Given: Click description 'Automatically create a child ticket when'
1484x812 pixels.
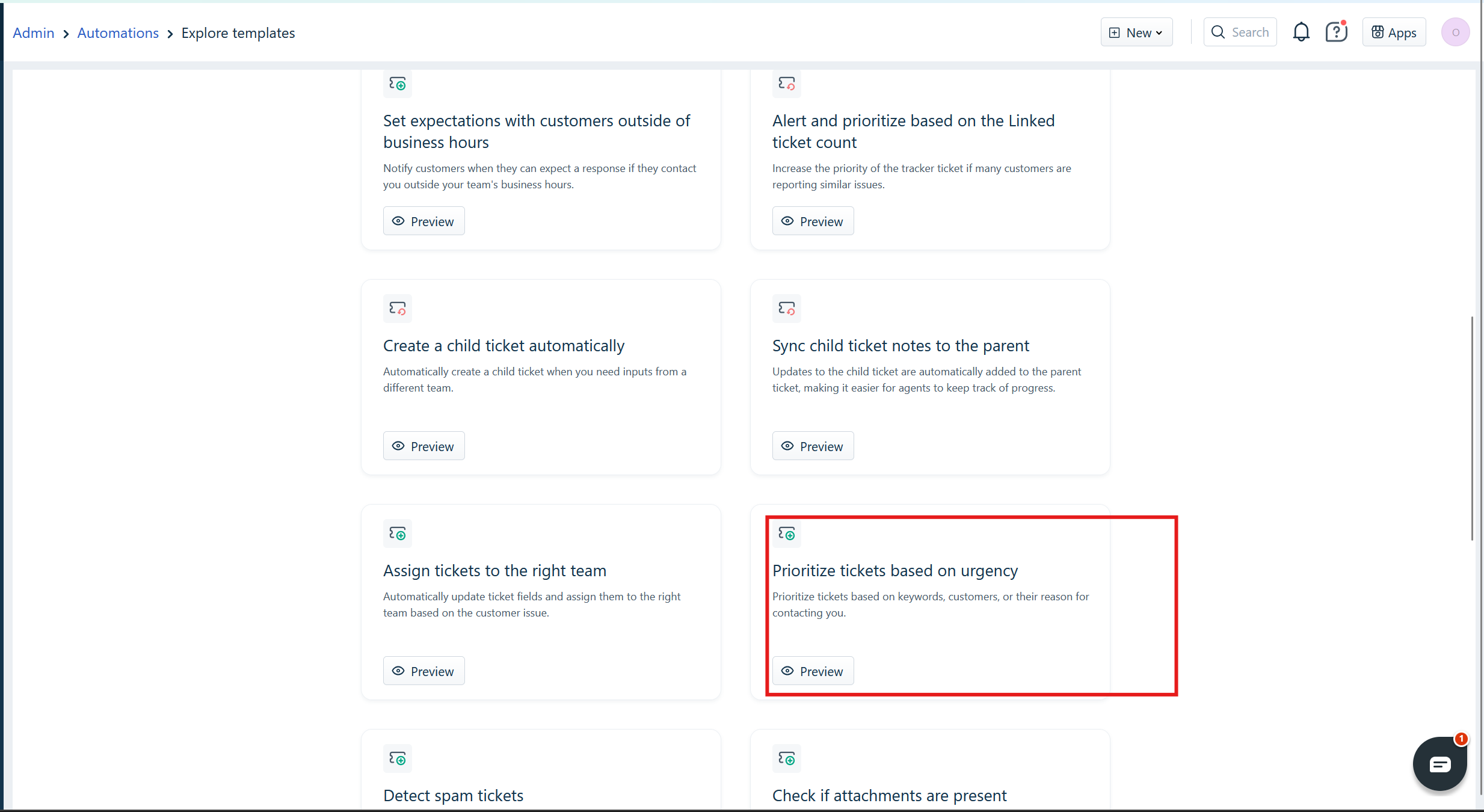Looking at the screenshot, I should coord(535,380).
